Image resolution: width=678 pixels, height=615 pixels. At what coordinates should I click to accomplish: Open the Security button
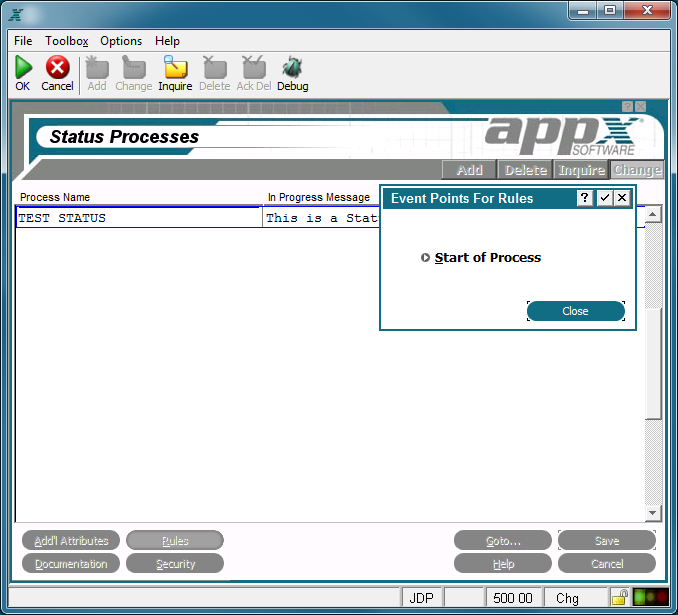(x=175, y=564)
